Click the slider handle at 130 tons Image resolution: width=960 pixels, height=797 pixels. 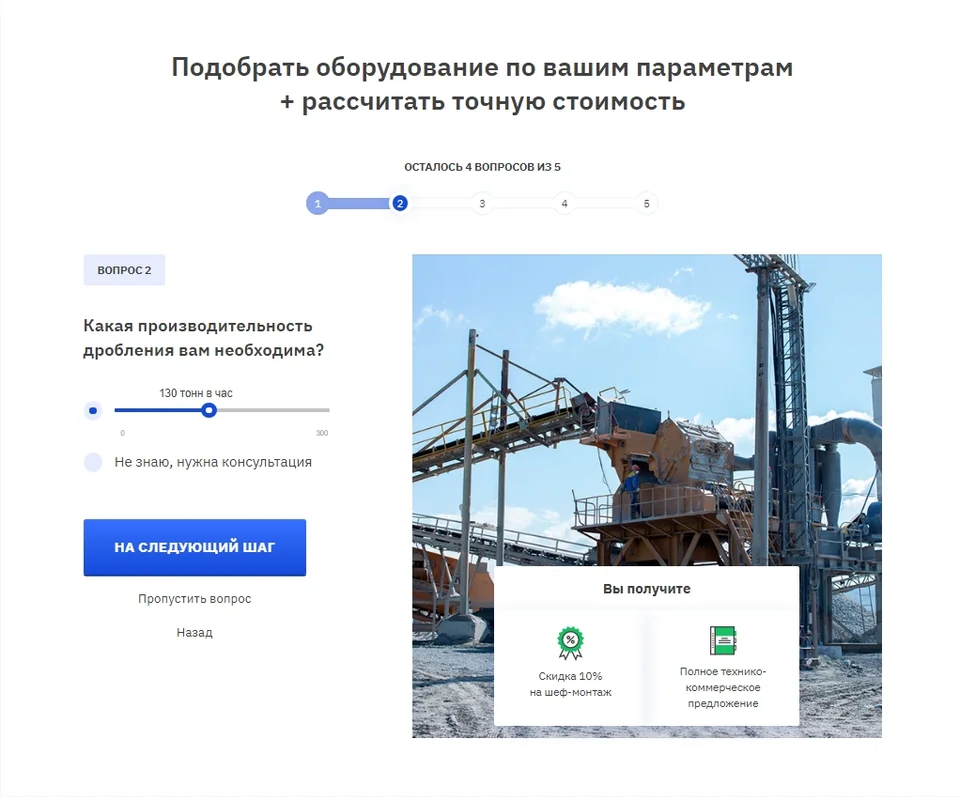tap(209, 410)
